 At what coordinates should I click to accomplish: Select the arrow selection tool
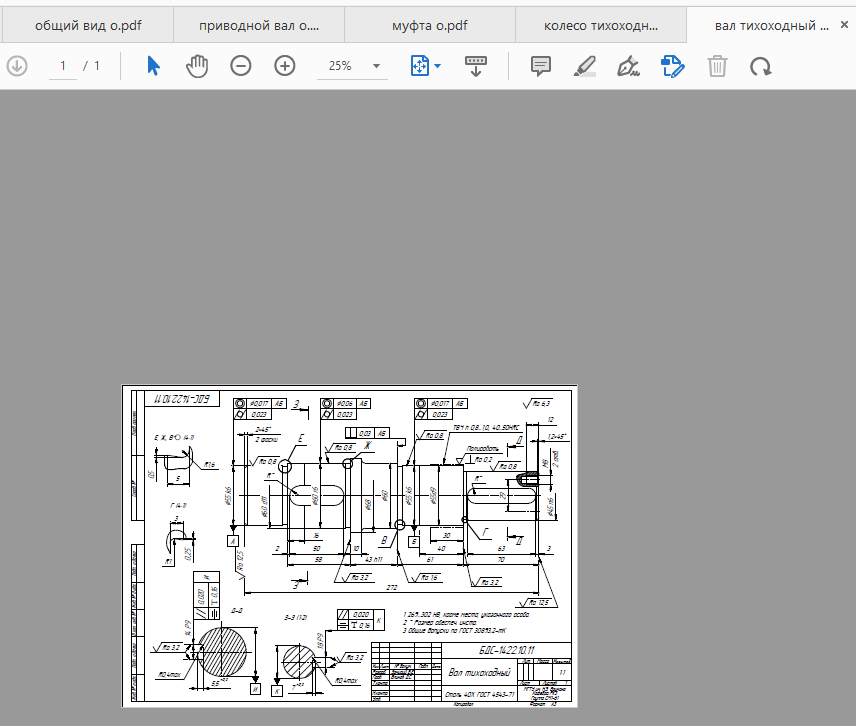coord(153,66)
